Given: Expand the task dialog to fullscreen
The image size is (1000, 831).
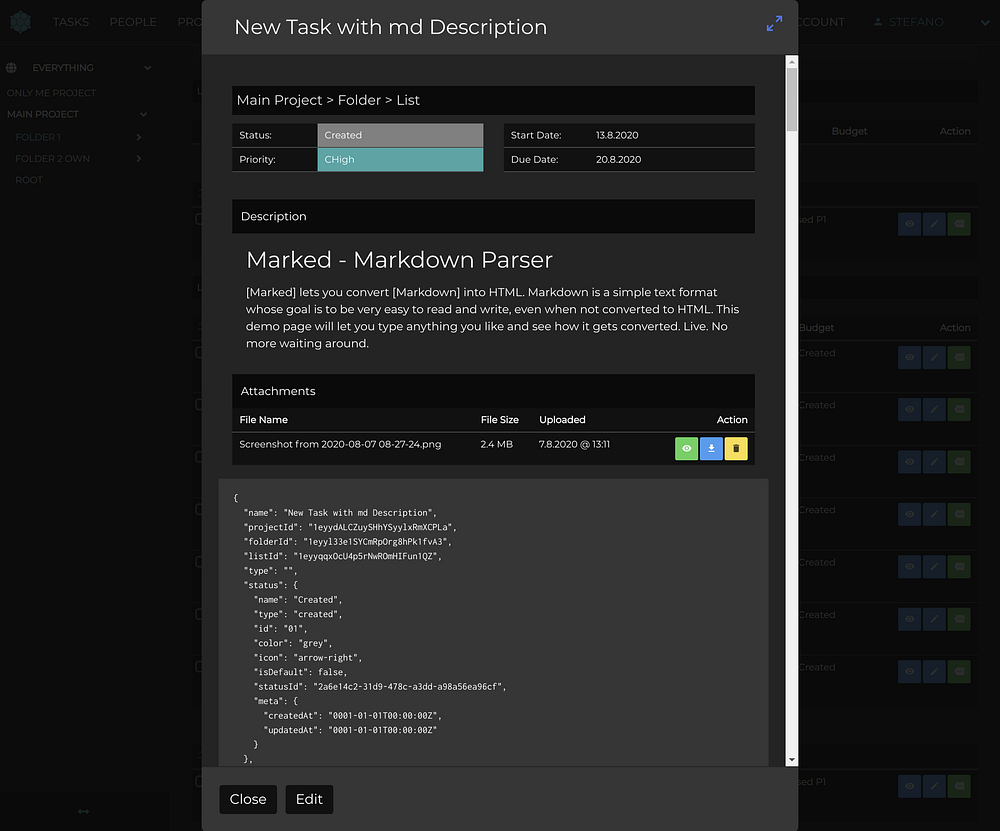Looking at the screenshot, I should point(774,24).
